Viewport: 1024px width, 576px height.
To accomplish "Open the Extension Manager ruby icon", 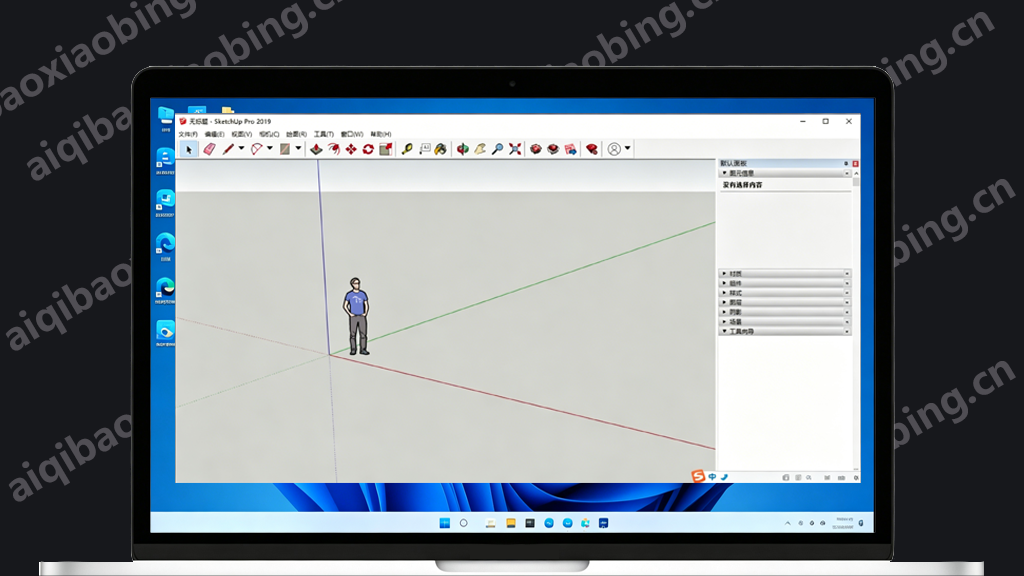I will click(592, 150).
